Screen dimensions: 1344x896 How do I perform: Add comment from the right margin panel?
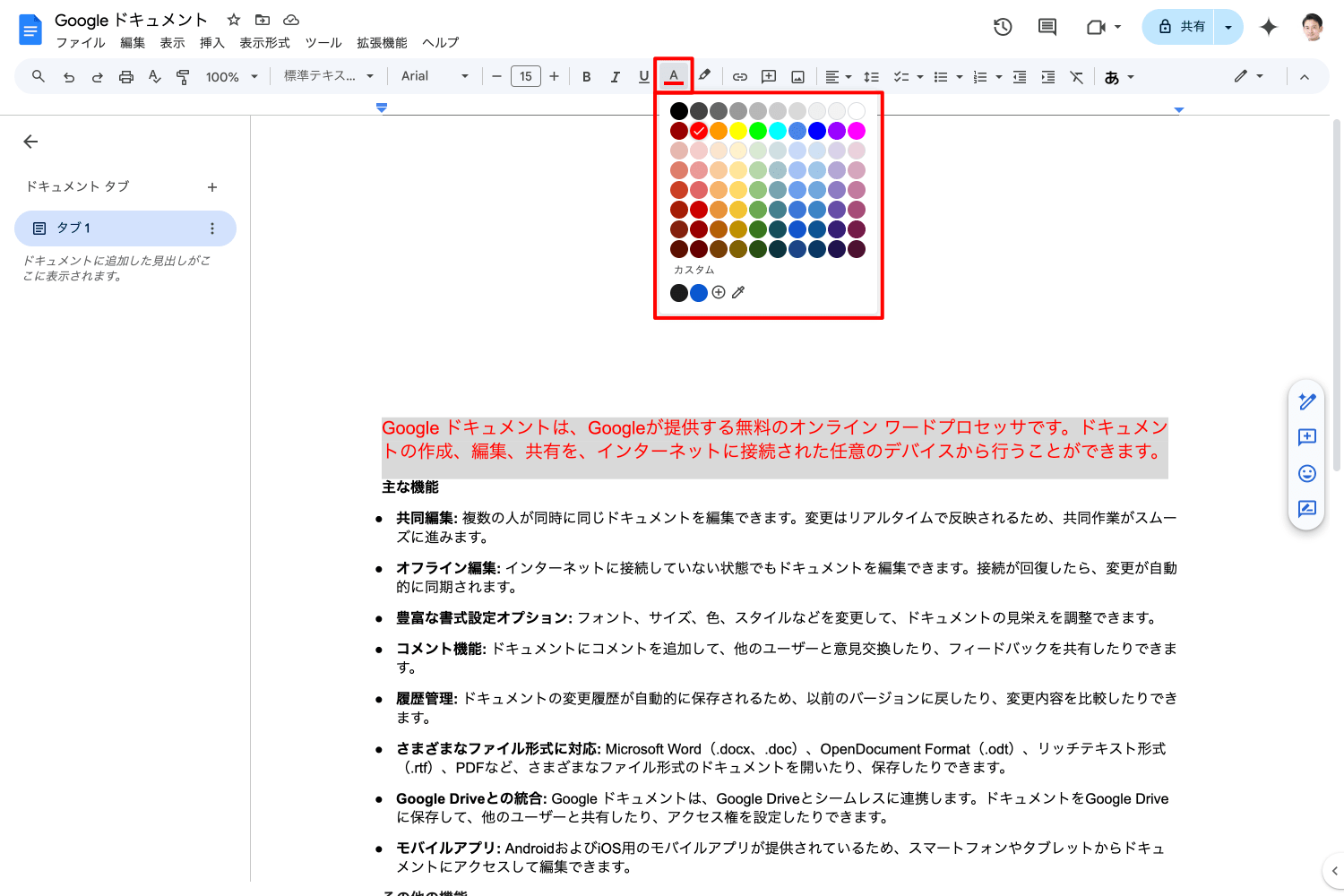click(1307, 437)
